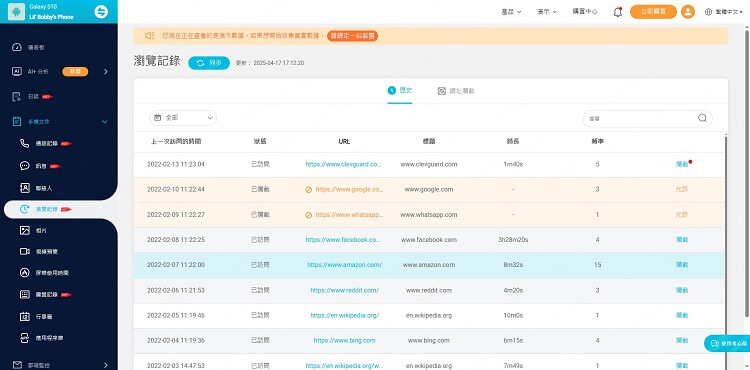Open the https://en.wikipedia.org/ URL link
Image resolution: width=750 pixels, height=370 pixels.
coord(344,316)
